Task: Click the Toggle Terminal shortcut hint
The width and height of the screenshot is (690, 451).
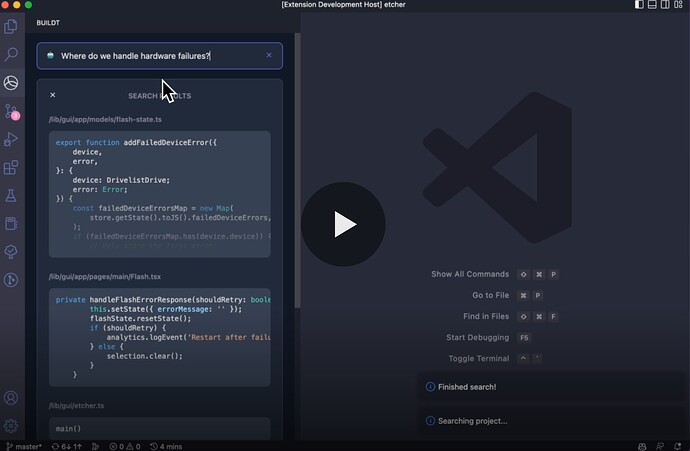Action: (x=495, y=359)
